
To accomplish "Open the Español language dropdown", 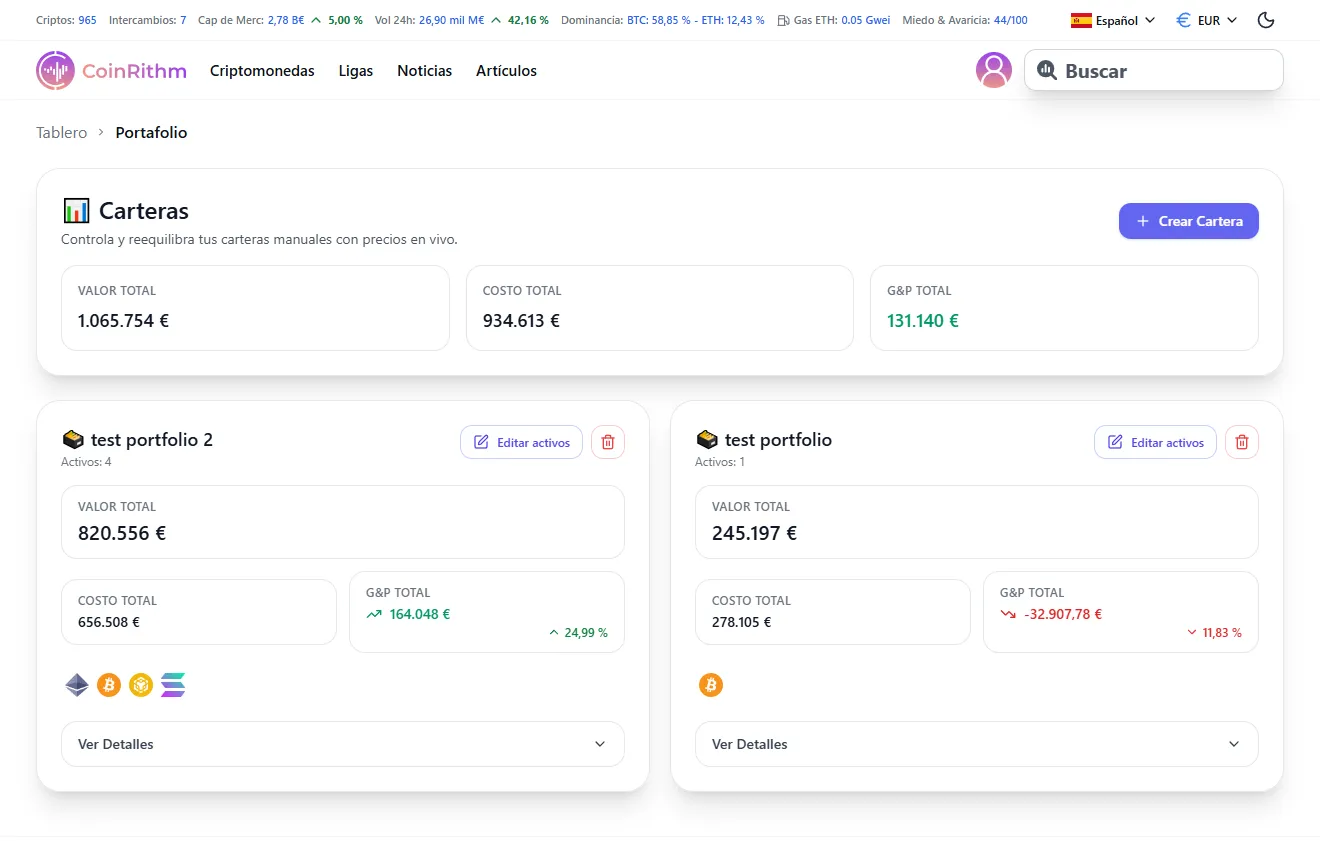I will 1112,19.
